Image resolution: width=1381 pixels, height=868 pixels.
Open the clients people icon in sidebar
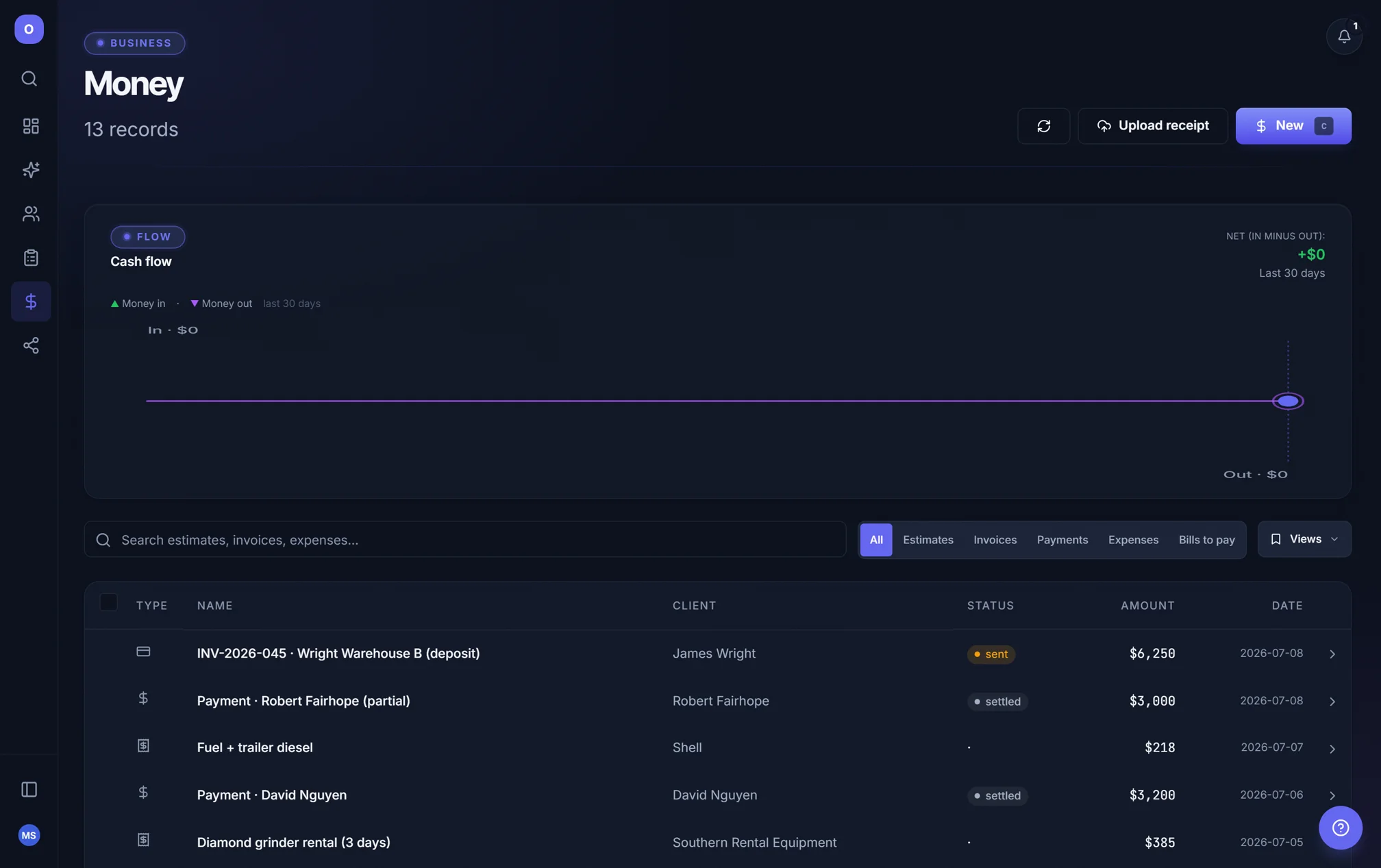click(x=31, y=214)
